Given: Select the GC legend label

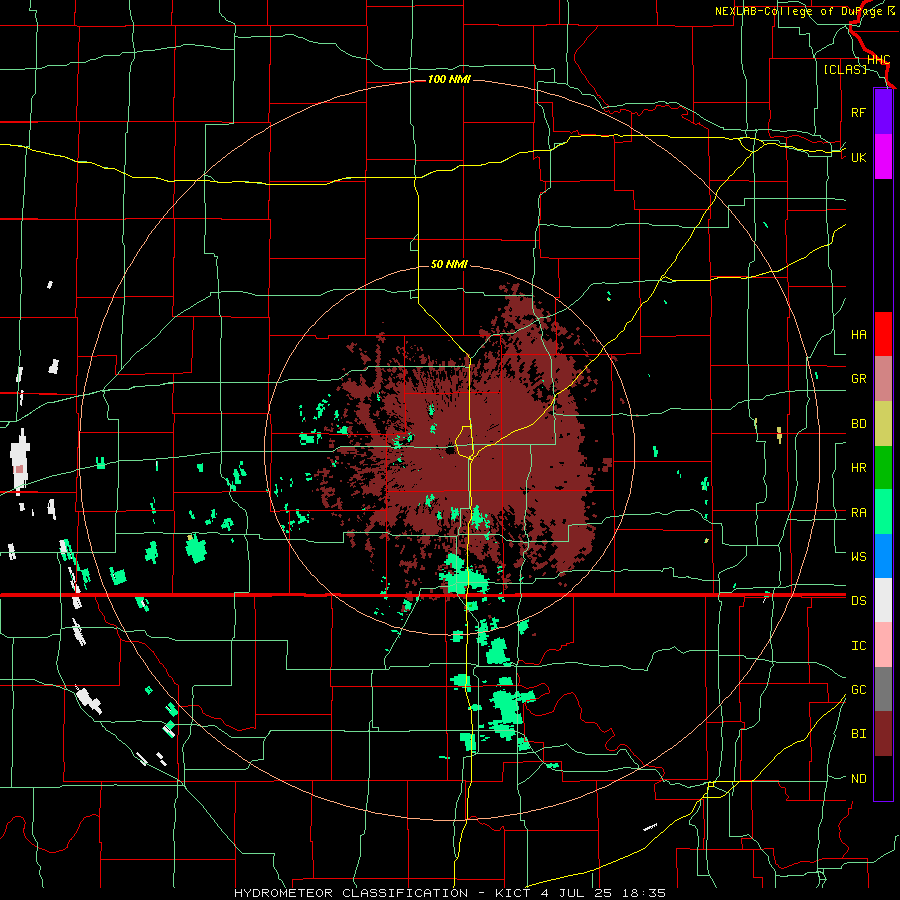Looking at the screenshot, I should click(859, 690).
